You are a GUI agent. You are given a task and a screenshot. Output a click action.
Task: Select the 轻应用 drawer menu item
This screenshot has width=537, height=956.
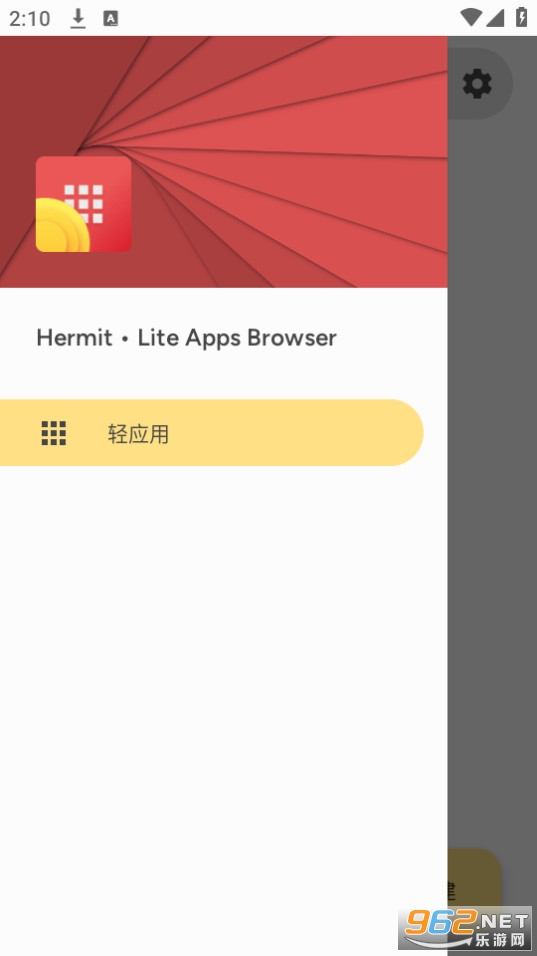[x=212, y=433]
